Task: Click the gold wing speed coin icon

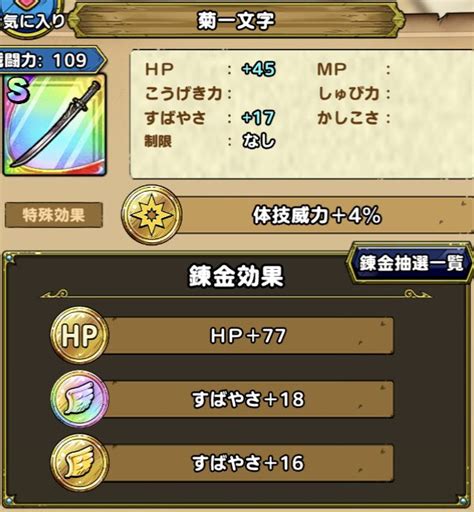Action: [79, 463]
